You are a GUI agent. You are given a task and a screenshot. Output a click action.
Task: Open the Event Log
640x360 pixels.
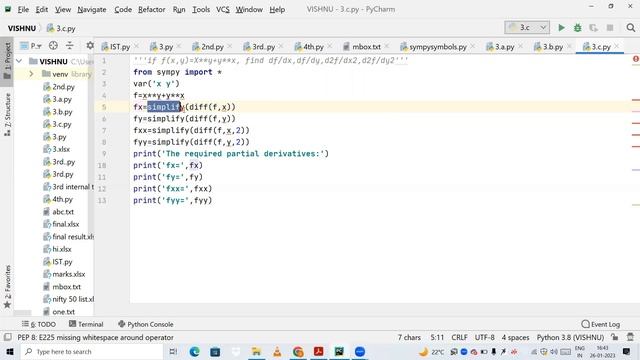(x=601, y=324)
